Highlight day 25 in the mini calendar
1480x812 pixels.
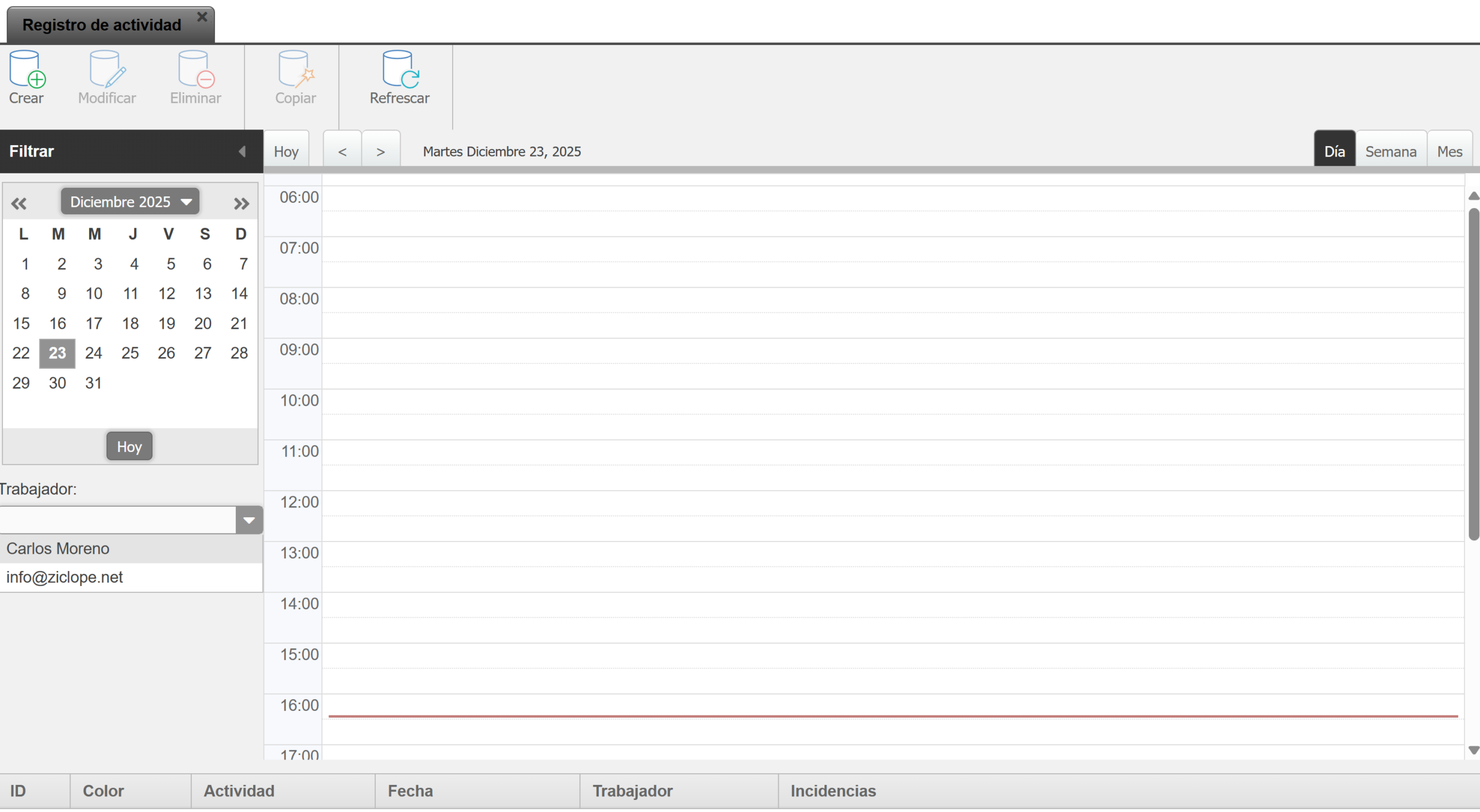click(x=130, y=353)
